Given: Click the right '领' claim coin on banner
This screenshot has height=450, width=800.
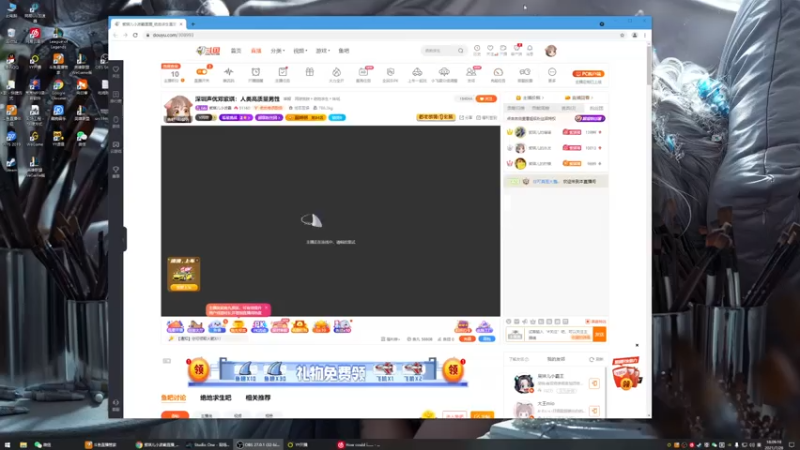Looking at the screenshot, I should (453, 371).
